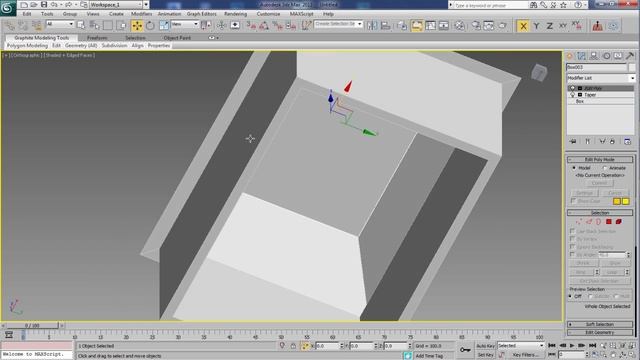Open the Rendering menu
This screenshot has height=360, width=640.
(x=236, y=14)
